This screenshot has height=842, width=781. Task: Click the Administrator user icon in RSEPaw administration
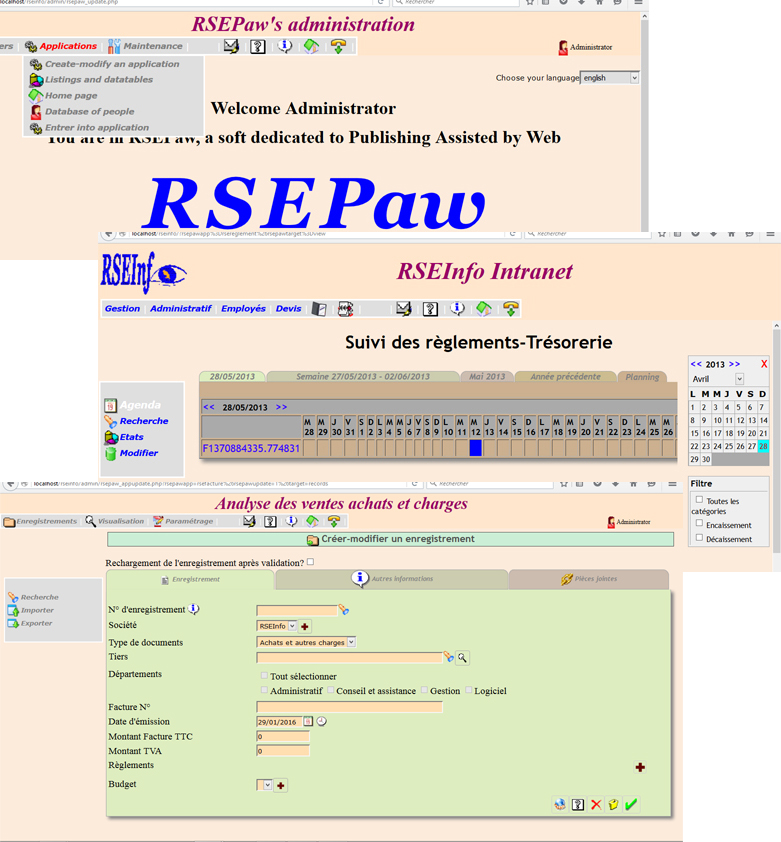point(563,48)
